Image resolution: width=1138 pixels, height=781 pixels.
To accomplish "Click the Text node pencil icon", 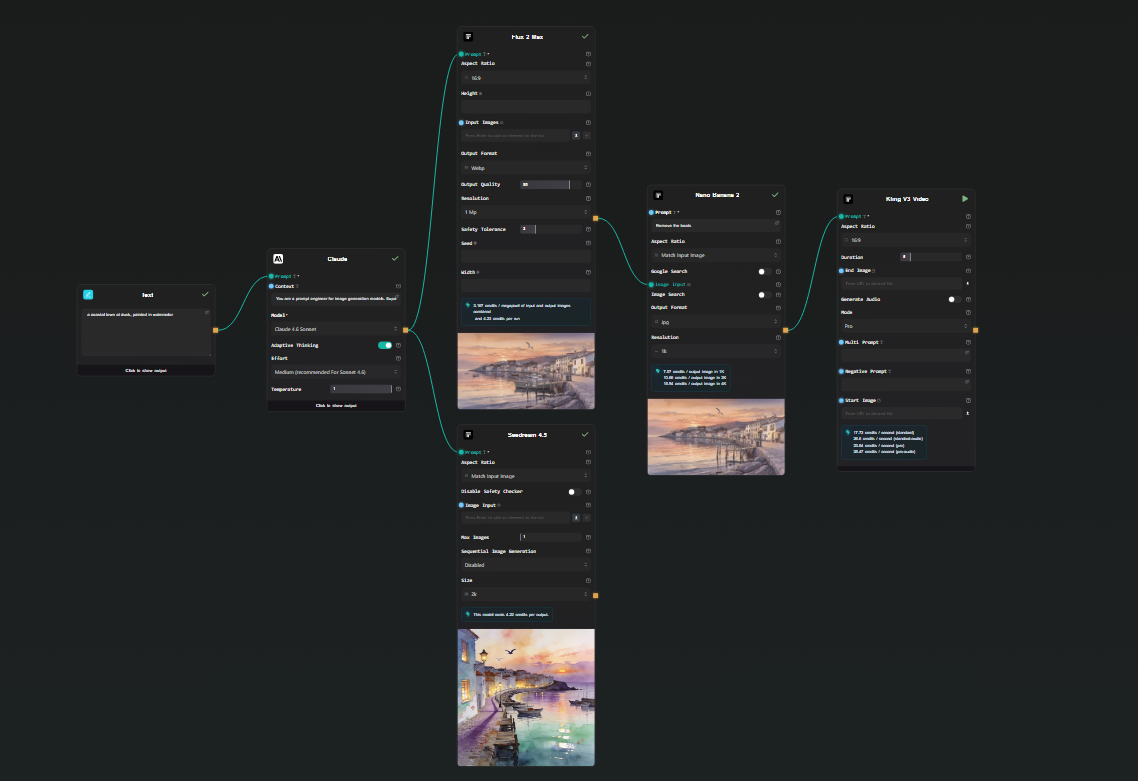I will (x=88, y=294).
